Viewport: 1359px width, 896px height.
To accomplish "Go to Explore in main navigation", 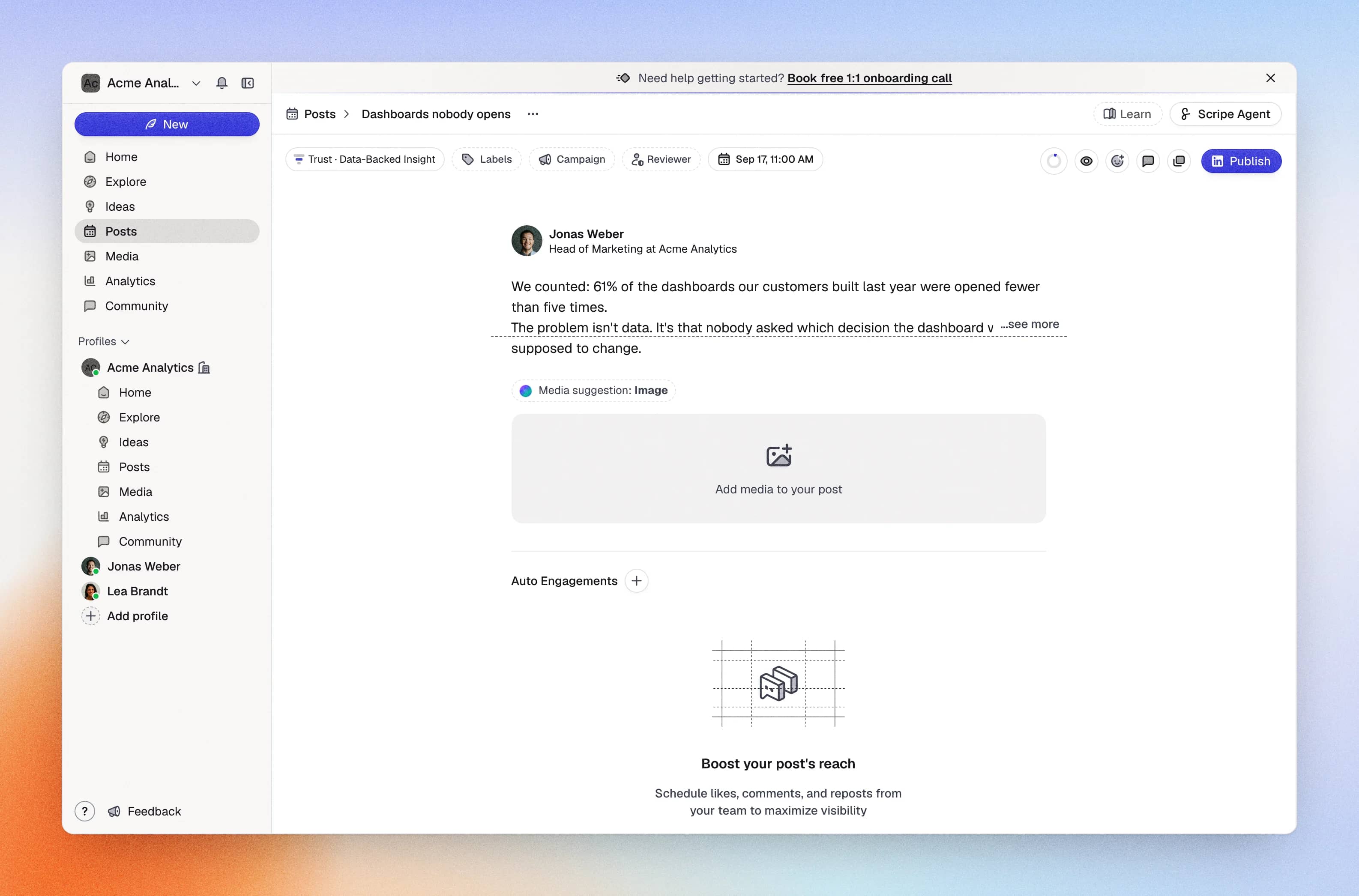I will click(167, 182).
